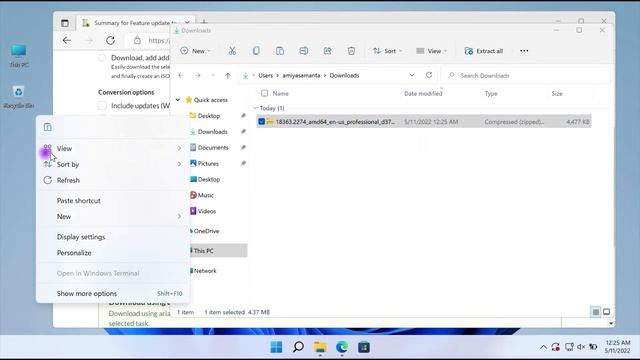Click Users in breadcrumb path
Image resolution: width=640 pixels, height=360 pixels.
point(265,76)
